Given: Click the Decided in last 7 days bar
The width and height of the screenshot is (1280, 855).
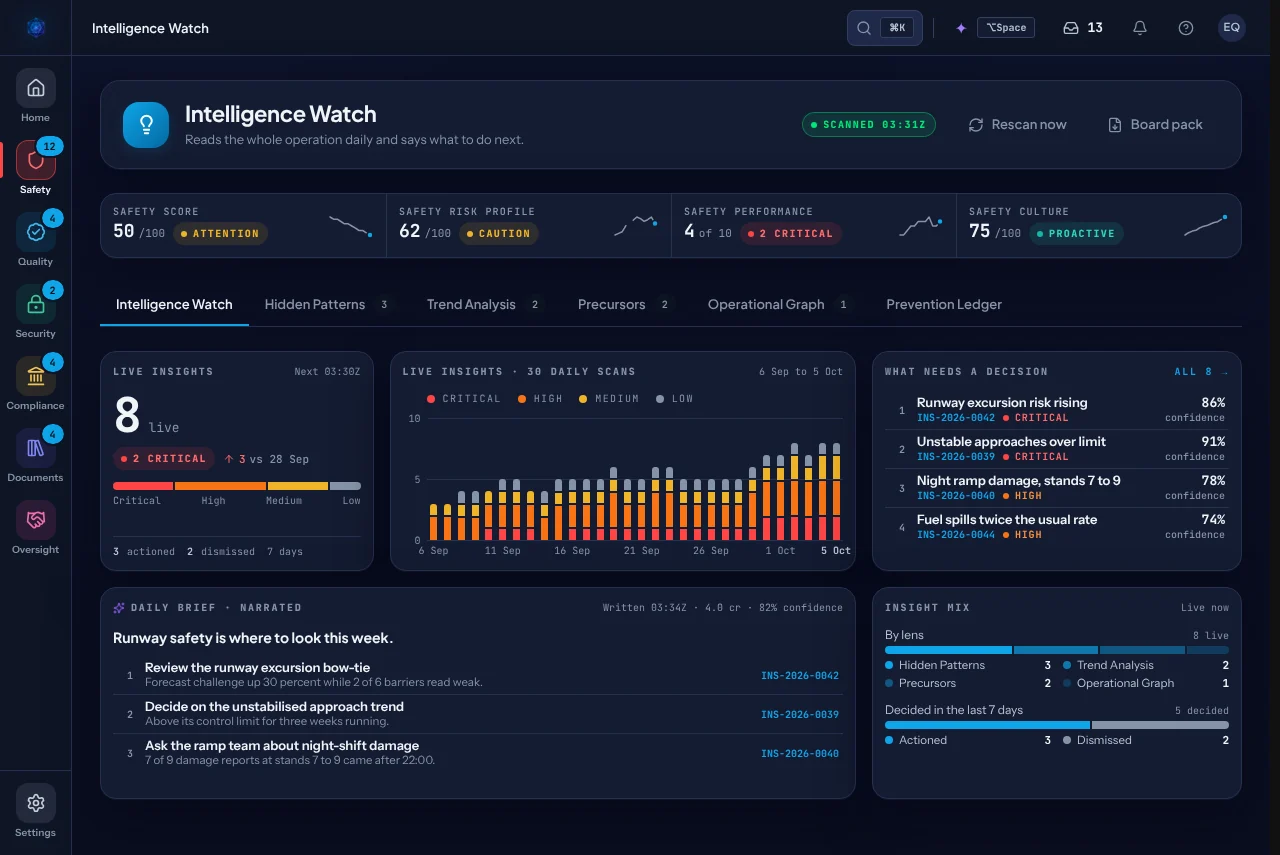Looking at the screenshot, I should 1057,725.
